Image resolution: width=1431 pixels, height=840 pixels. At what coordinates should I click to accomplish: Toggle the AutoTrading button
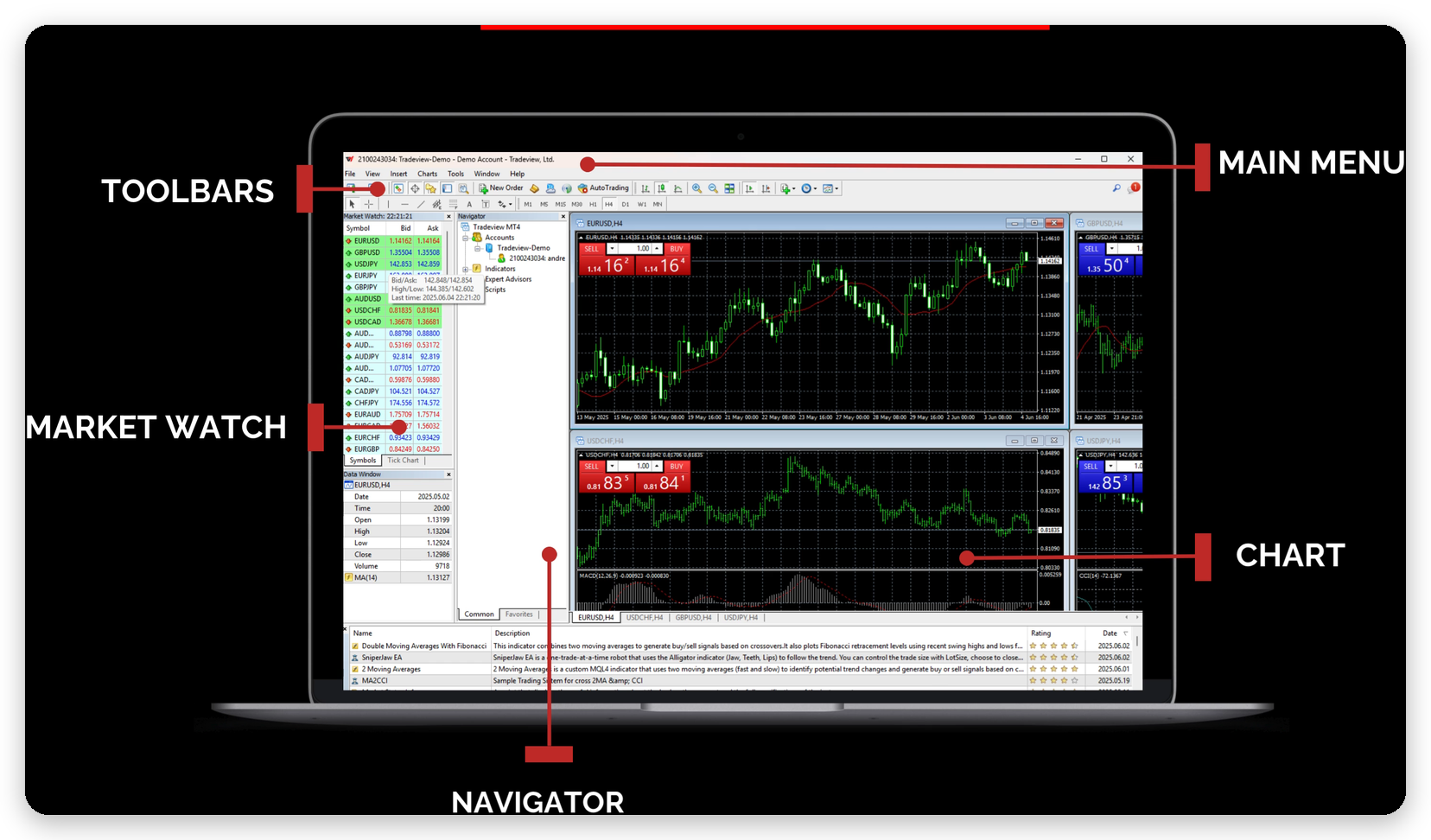click(603, 188)
